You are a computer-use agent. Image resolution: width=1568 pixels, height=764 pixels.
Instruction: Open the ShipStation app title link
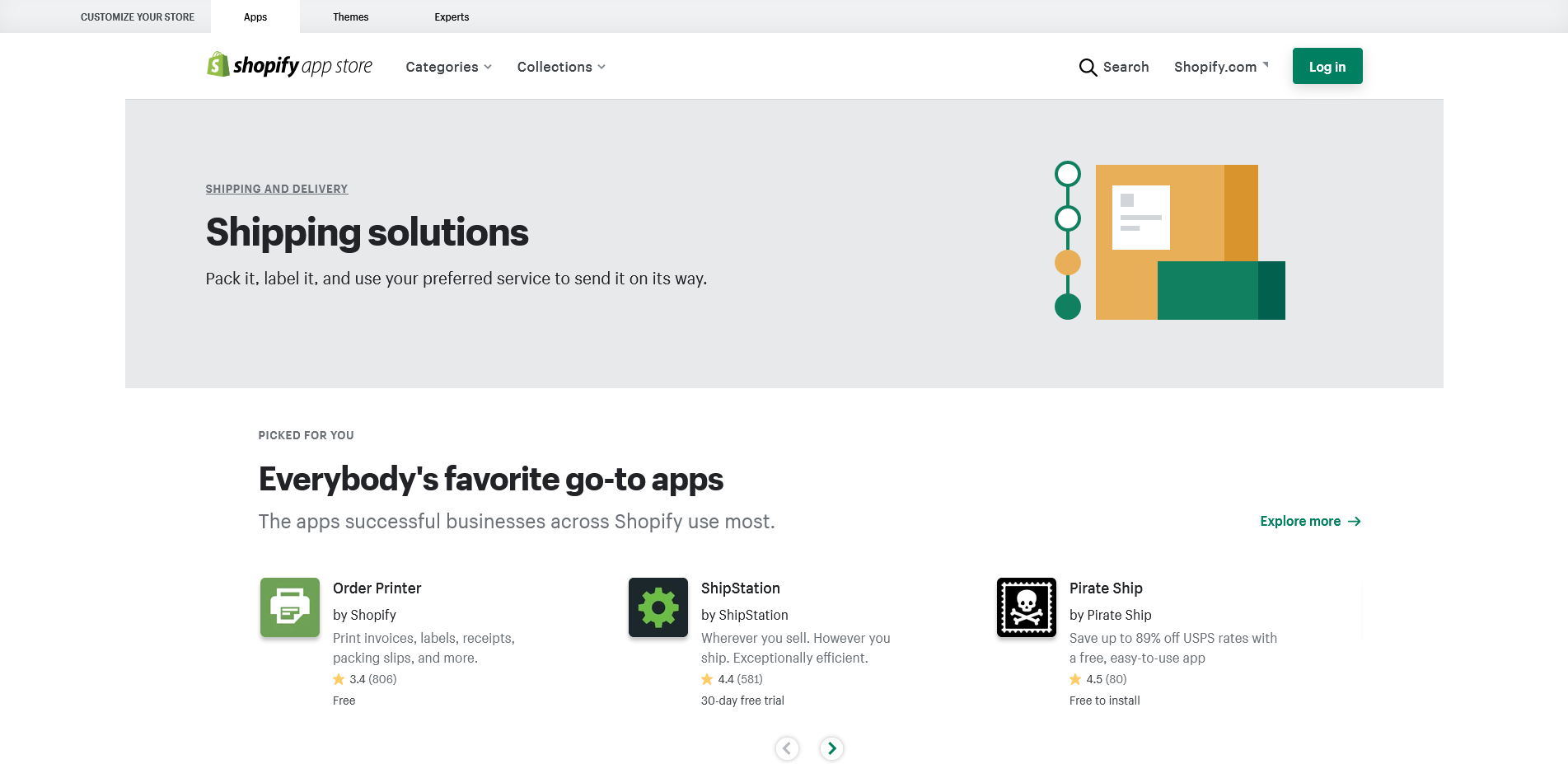[x=740, y=588]
